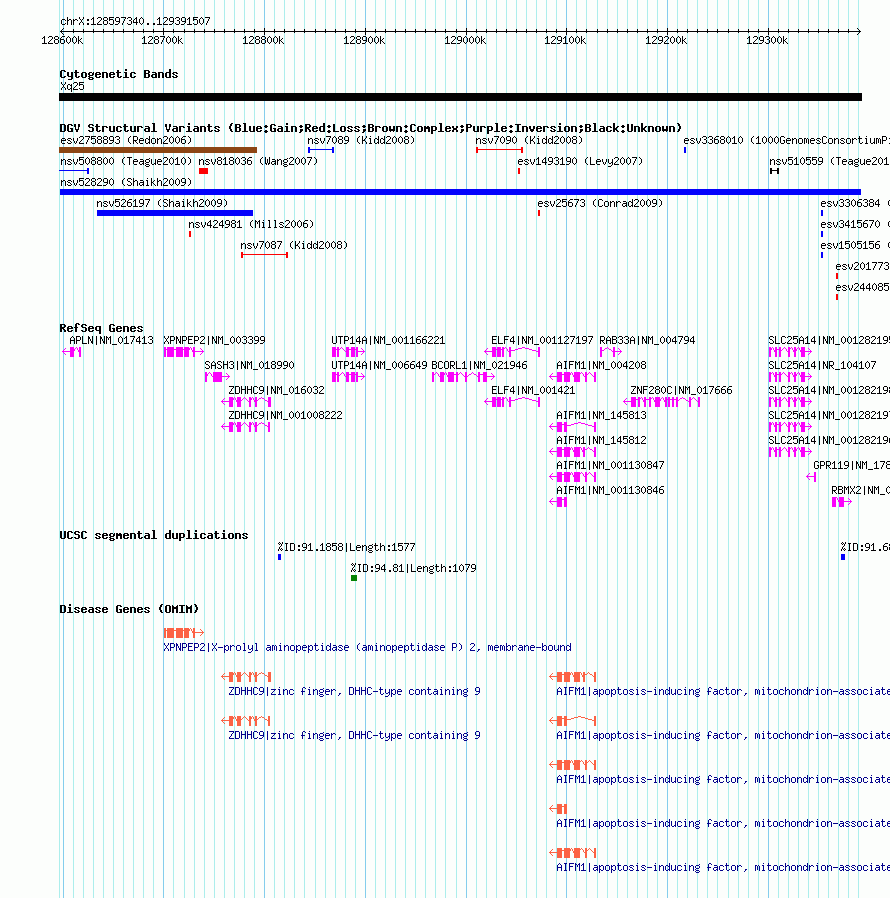Select the Cytogenetic Bands track title

[x=119, y=74]
